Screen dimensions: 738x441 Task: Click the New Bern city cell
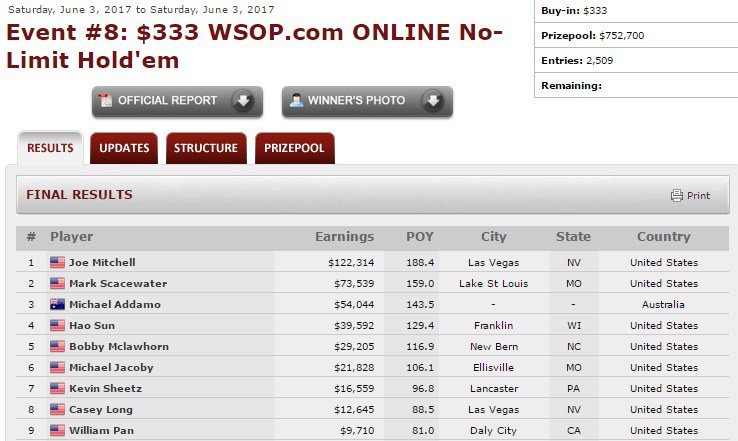pyautogui.click(x=494, y=347)
